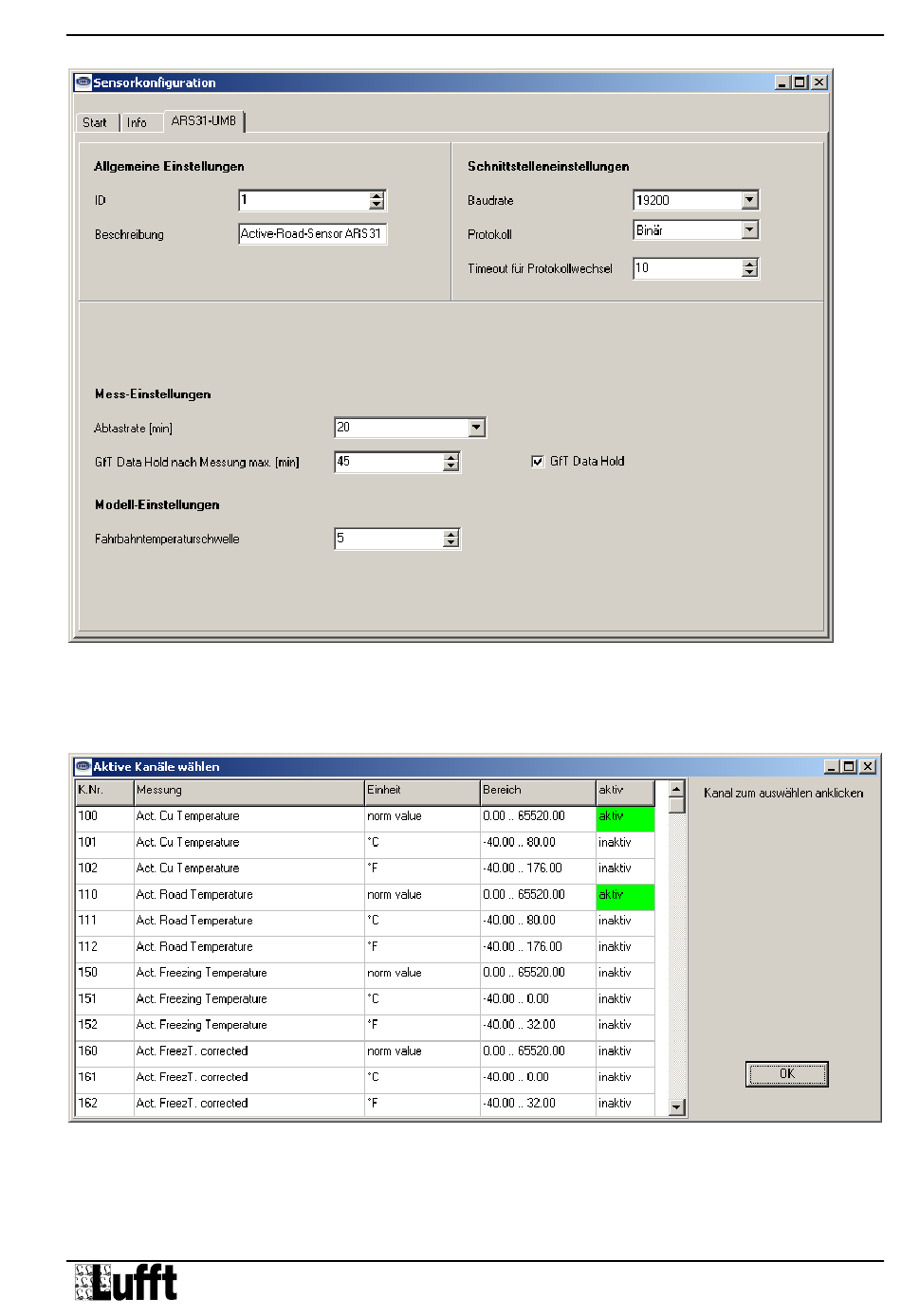Toggle channel 100 aktiv status cell
The height and width of the screenshot is (1316, 901).
(625, 816)
